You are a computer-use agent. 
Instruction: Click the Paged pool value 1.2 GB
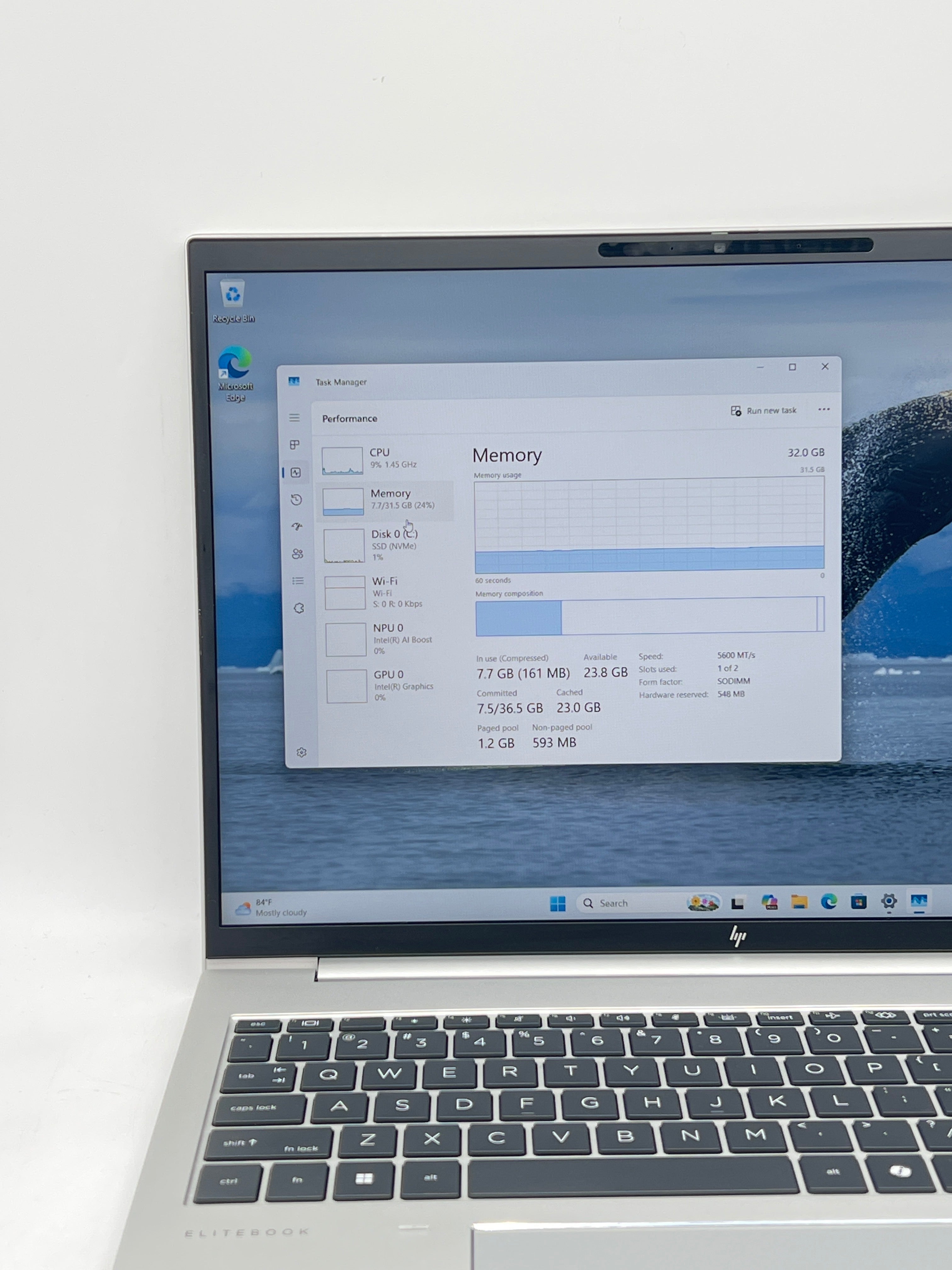pyautogui.click(x=496, y=744)
